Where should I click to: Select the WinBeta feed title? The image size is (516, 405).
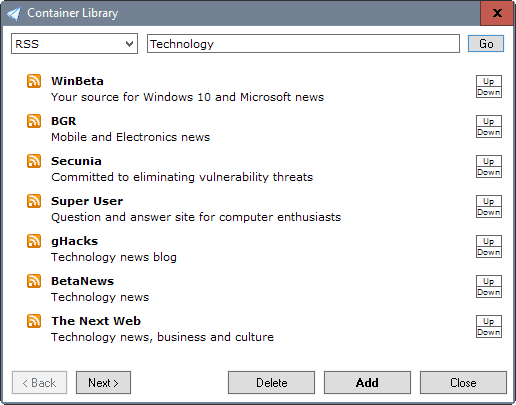point(77,81)
